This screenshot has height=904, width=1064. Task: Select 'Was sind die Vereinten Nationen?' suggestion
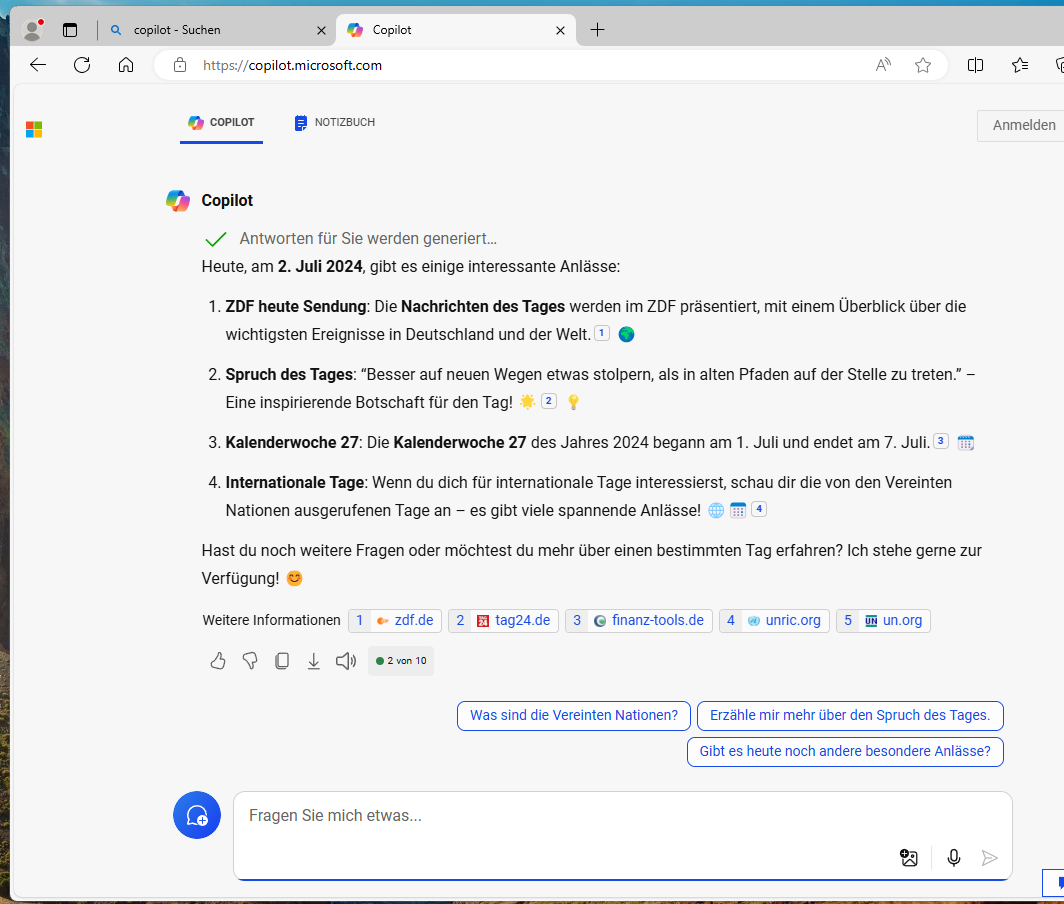coord(574,715)
